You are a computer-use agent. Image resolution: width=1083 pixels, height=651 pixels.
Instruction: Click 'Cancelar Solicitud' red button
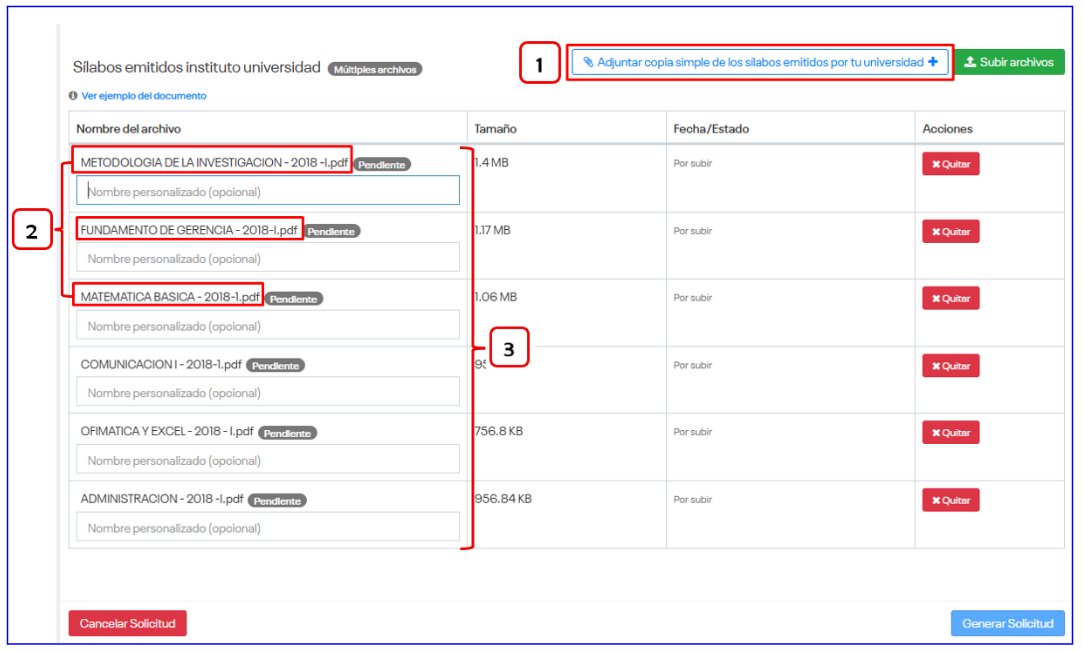pos(127,623)
